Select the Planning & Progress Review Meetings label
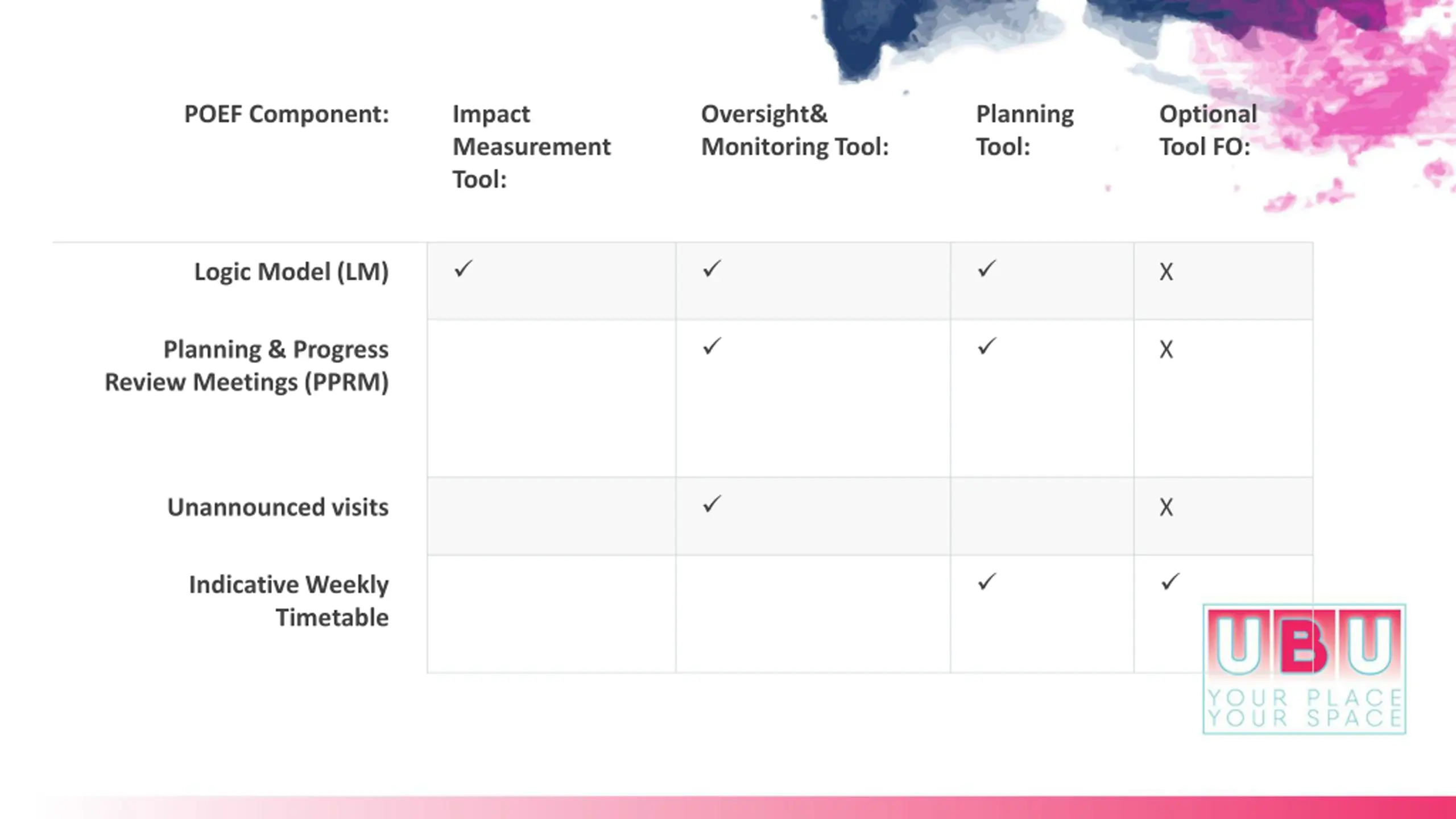Image resolution: width=1456 pixels, height=819 pixels. tap(247, 366)
